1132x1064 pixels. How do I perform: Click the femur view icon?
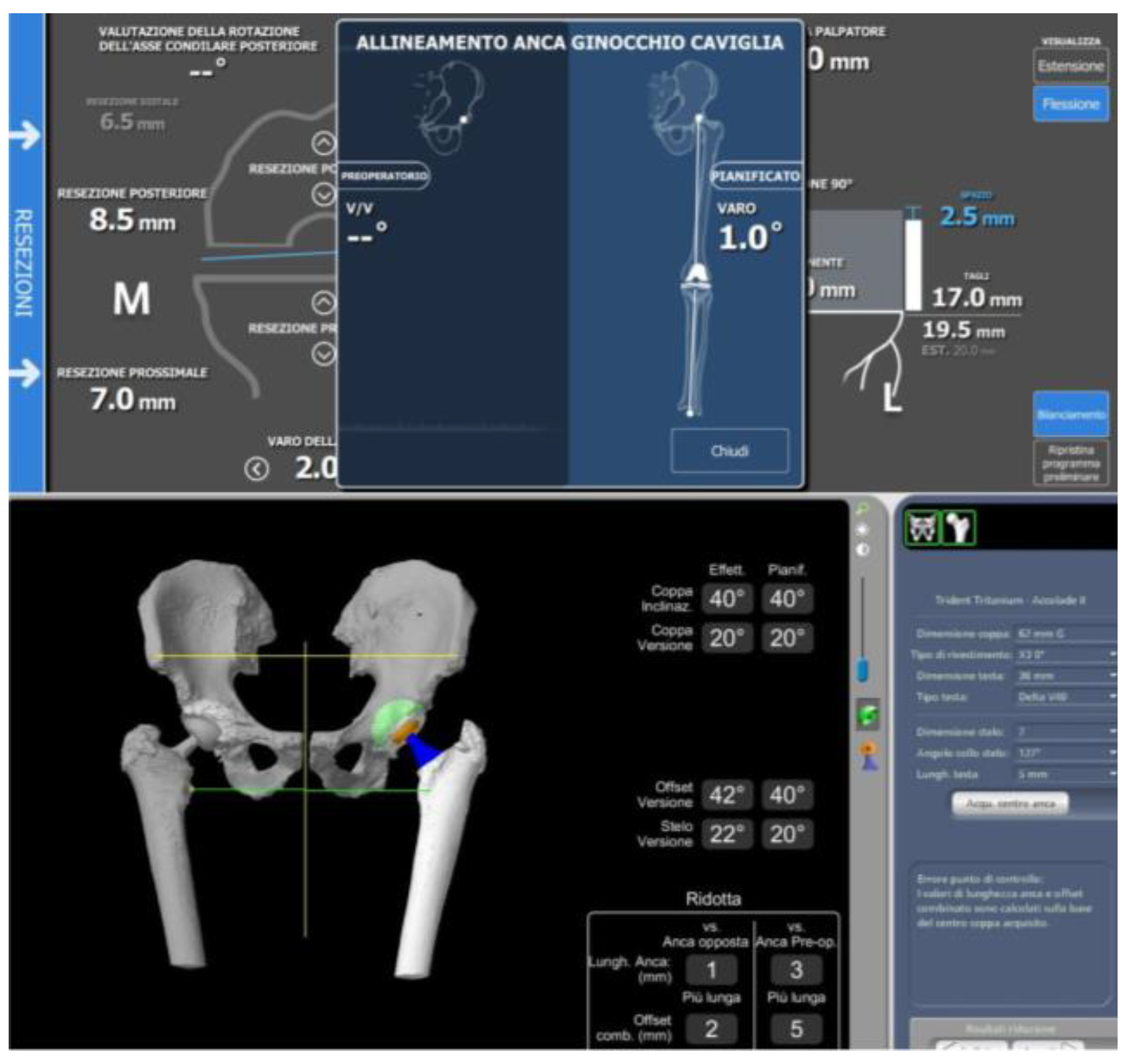959,527
